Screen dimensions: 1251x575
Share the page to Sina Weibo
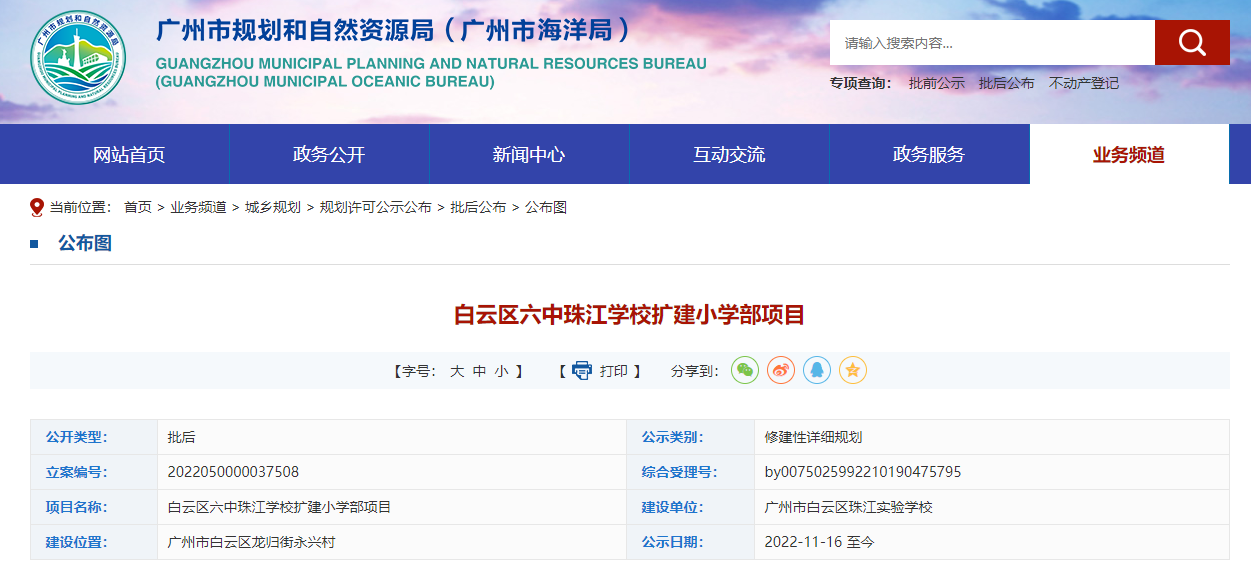[781, 370]
